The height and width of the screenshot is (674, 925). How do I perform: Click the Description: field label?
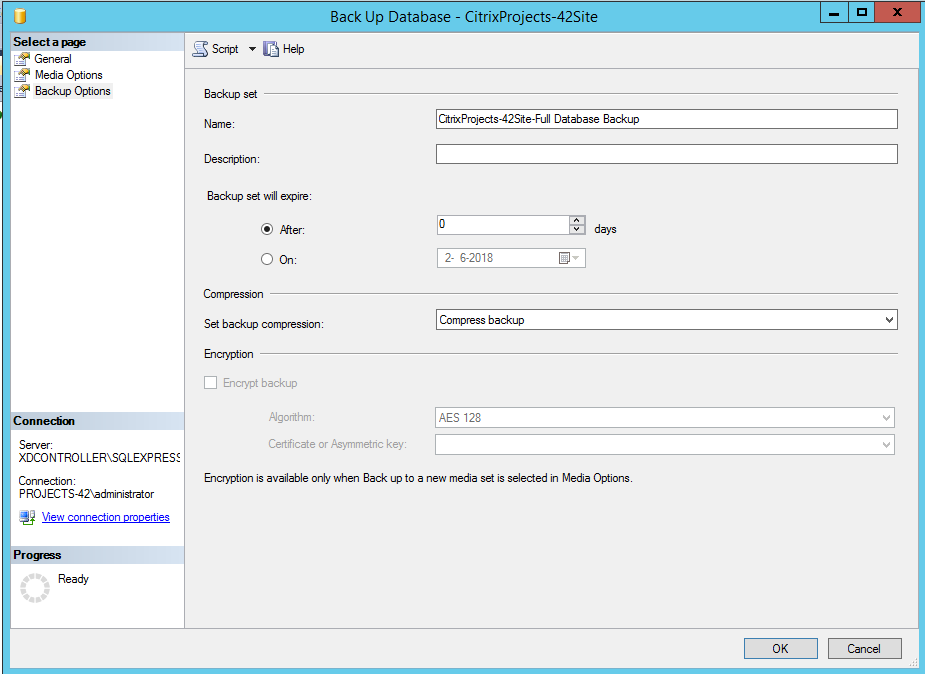point(232,159)
